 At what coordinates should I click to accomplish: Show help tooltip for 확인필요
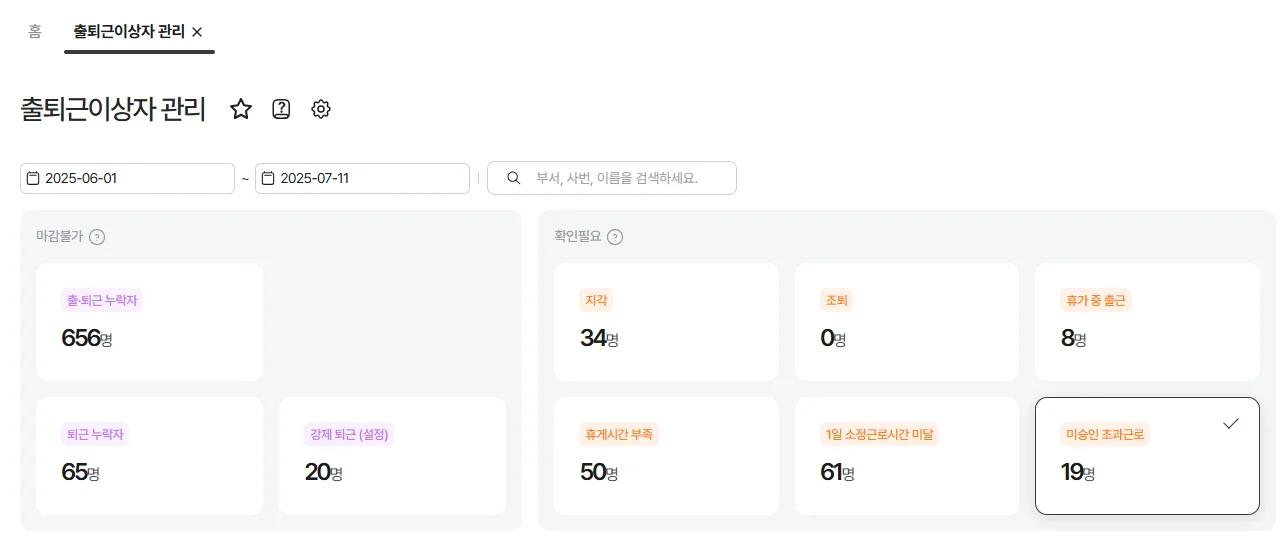pos(615,237)
